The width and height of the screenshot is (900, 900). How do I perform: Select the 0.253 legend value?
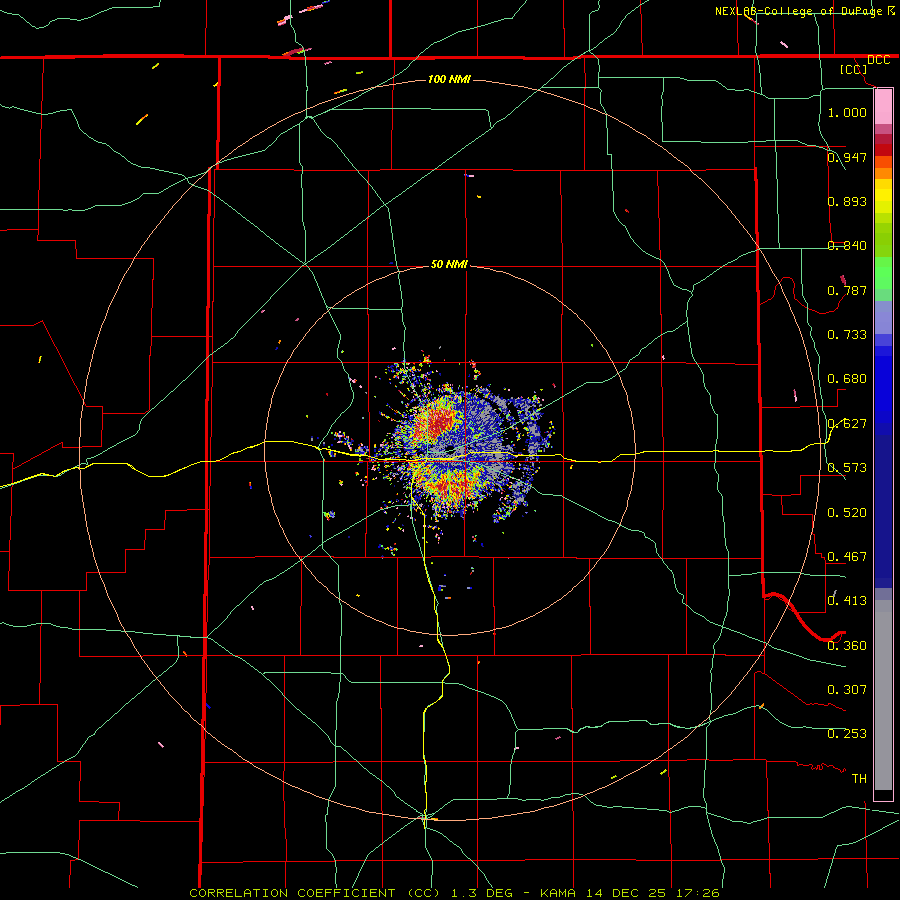tap(847, 734)
